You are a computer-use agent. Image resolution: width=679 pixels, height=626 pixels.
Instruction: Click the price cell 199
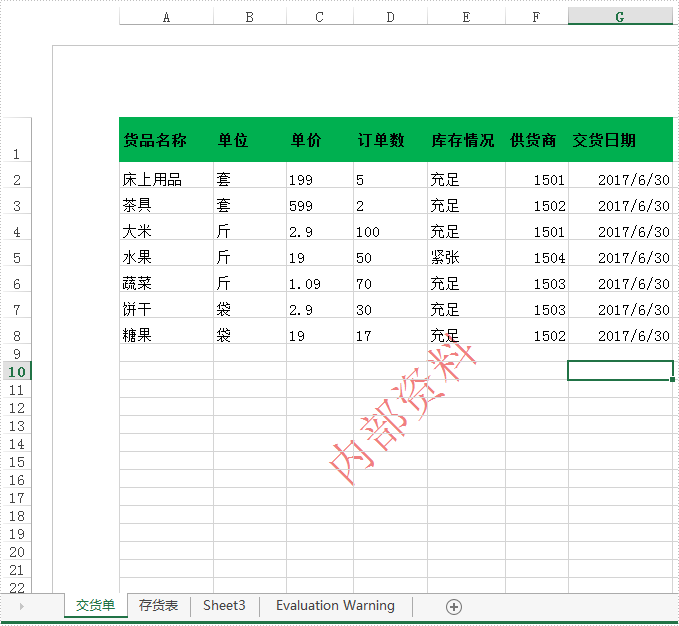320,175
